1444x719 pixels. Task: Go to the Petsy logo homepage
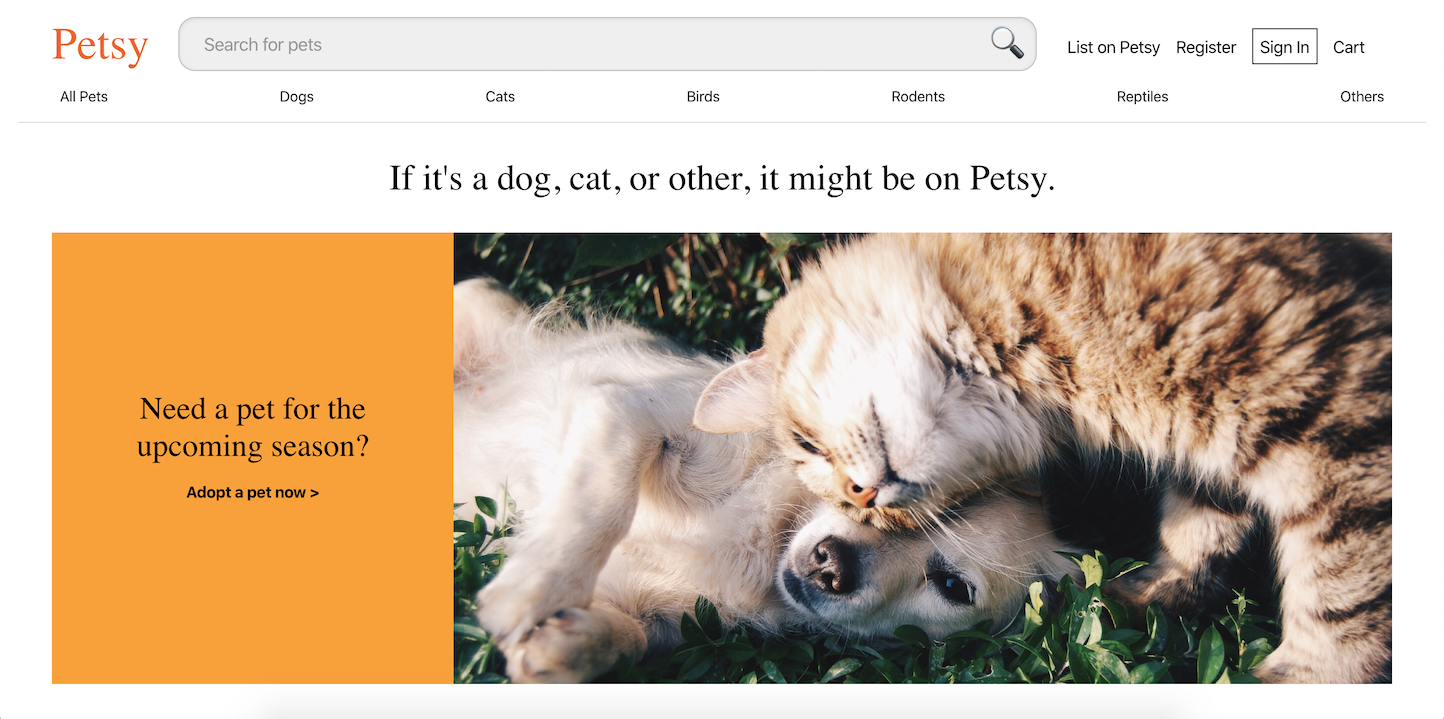100,46
